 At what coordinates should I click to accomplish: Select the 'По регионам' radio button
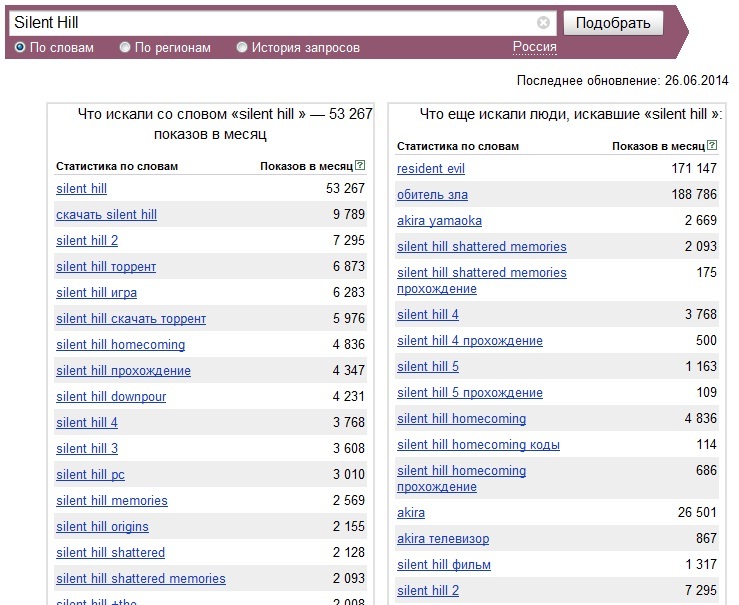(125, 48)
